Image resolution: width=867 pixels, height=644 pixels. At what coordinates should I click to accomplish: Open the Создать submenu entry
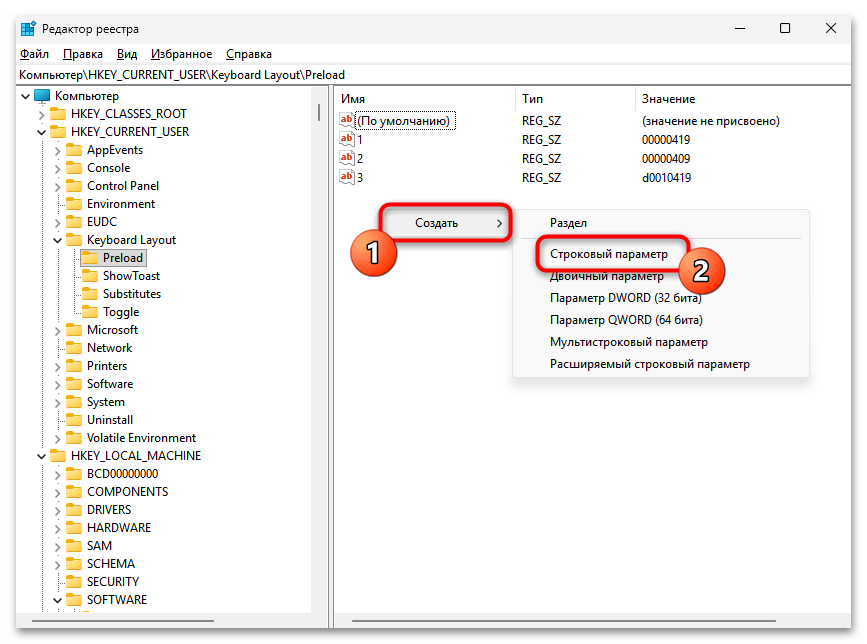coord(446,223)
